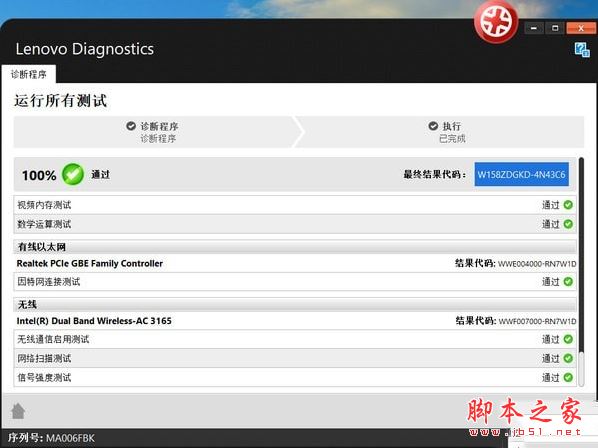The height and width of the screenshot is (448, 598).
Task: Click the 有线以太网 section header
Action: coord(295,247)
